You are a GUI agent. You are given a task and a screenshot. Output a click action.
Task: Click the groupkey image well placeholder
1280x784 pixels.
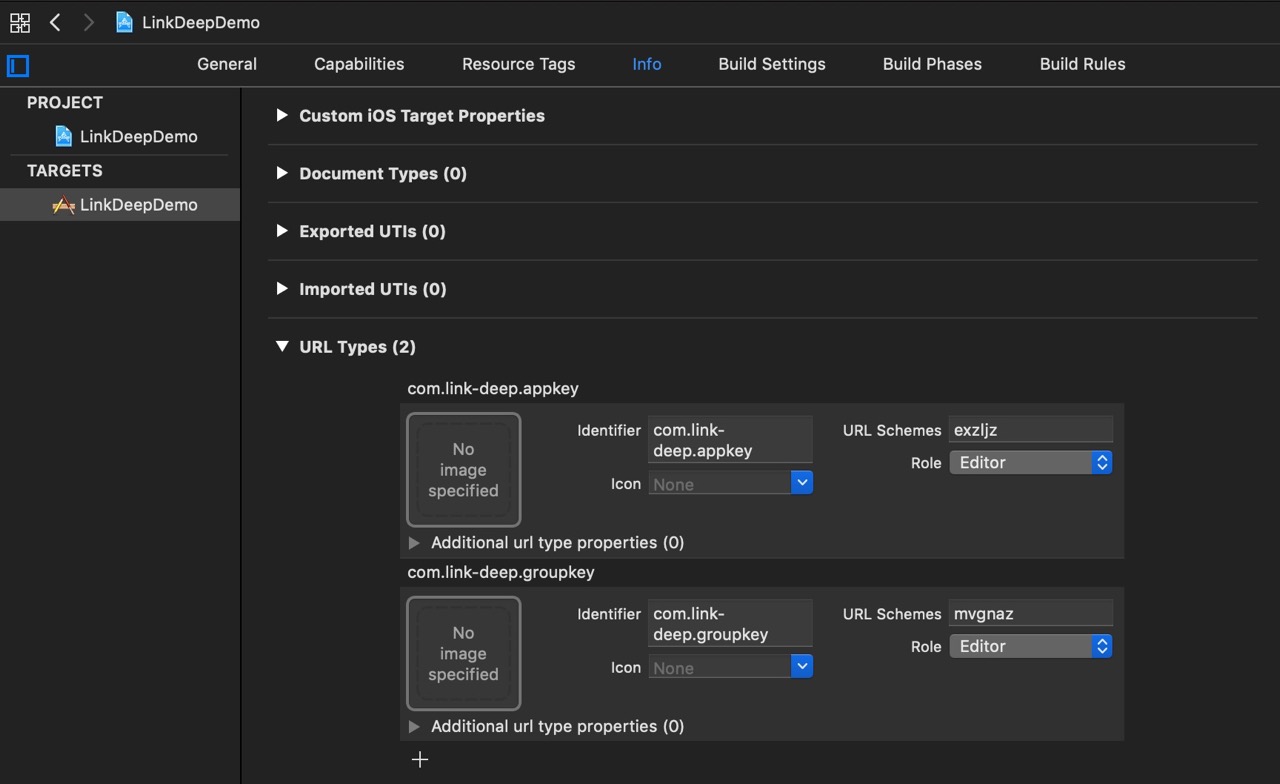(x=464, y=654)
